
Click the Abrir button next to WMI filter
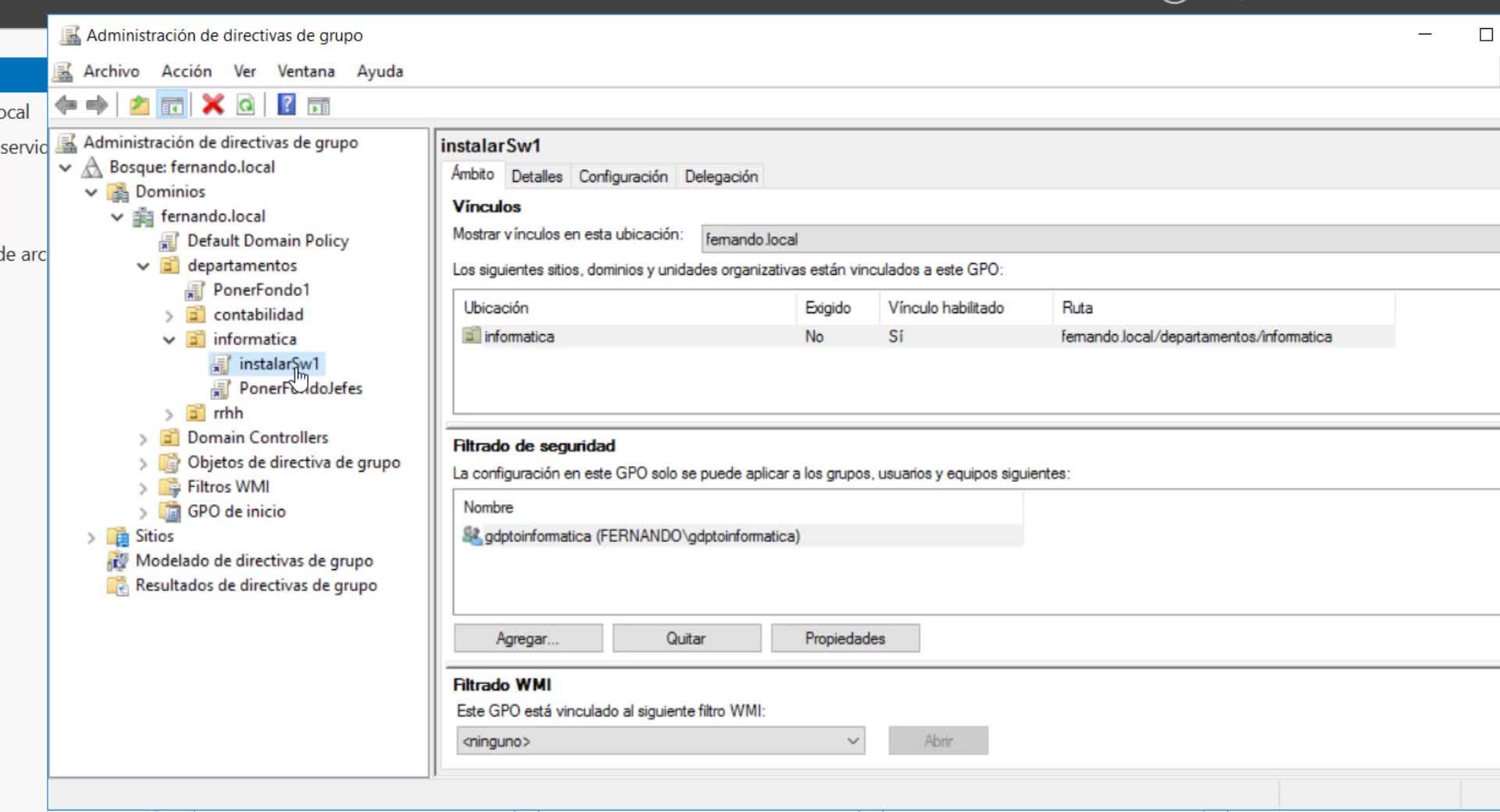point(938,741)
